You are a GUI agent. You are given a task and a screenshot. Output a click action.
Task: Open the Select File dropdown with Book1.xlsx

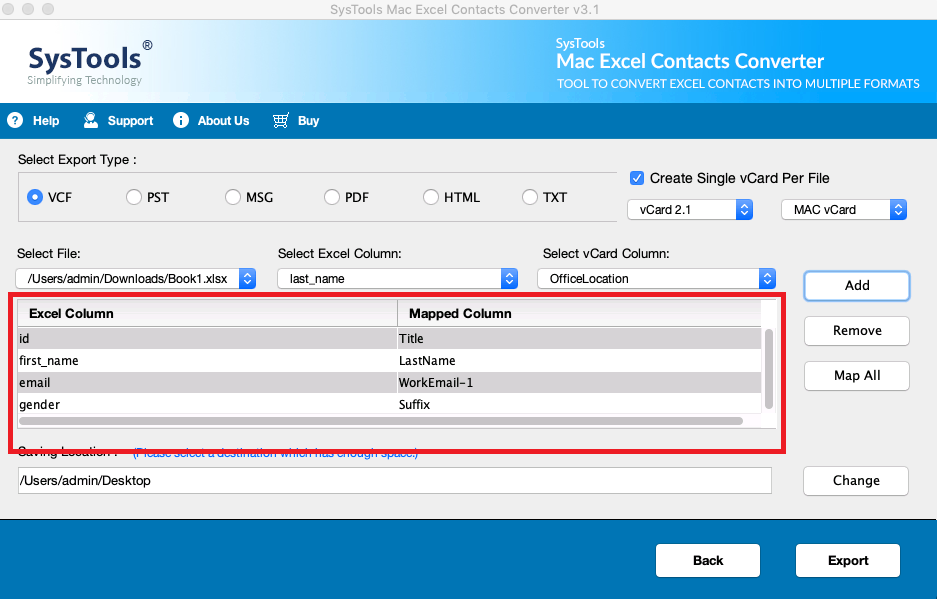pyautogui.click(x=136, y=279)
